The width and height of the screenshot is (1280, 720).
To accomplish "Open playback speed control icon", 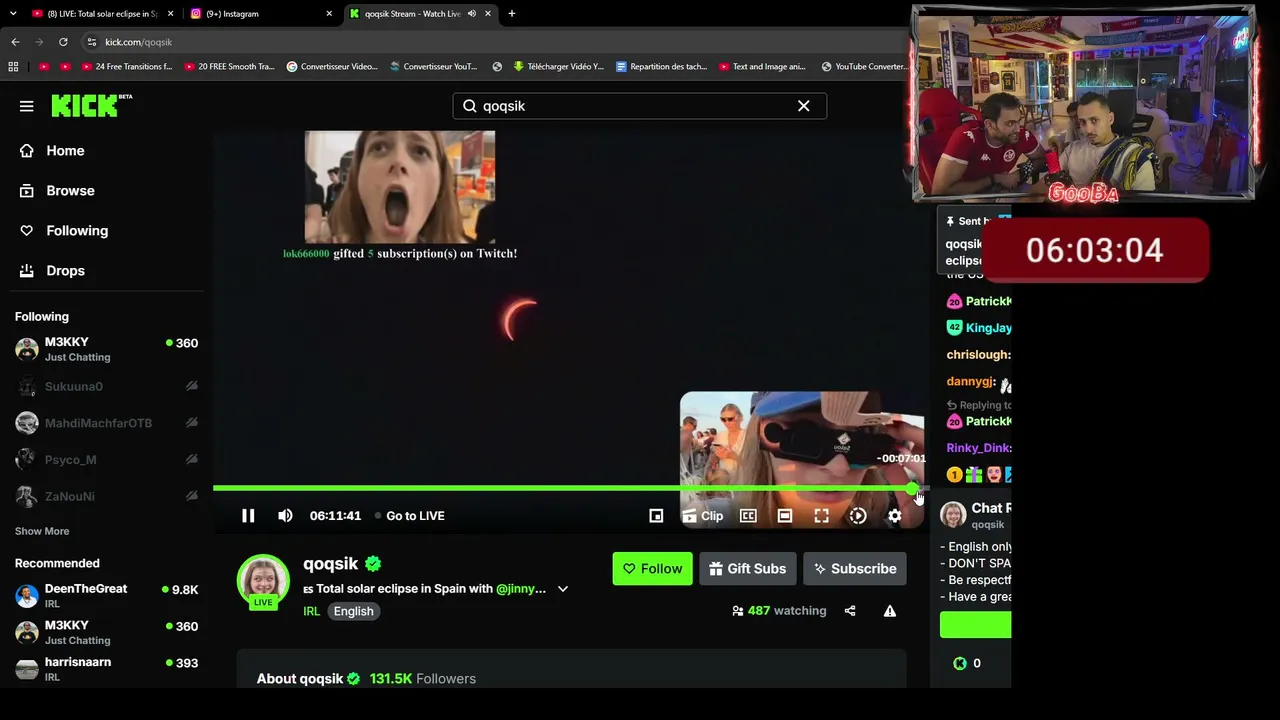I will click(x=858, y=516).
